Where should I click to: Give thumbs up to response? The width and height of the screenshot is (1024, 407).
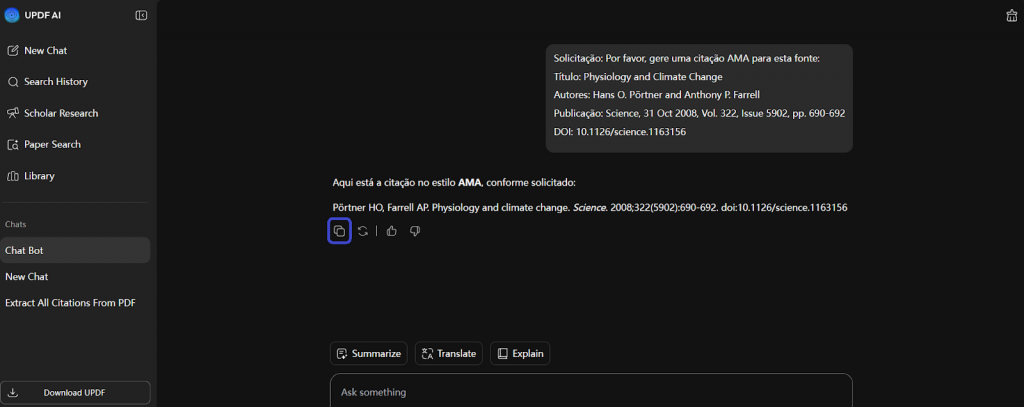click(x=392, y=231)
